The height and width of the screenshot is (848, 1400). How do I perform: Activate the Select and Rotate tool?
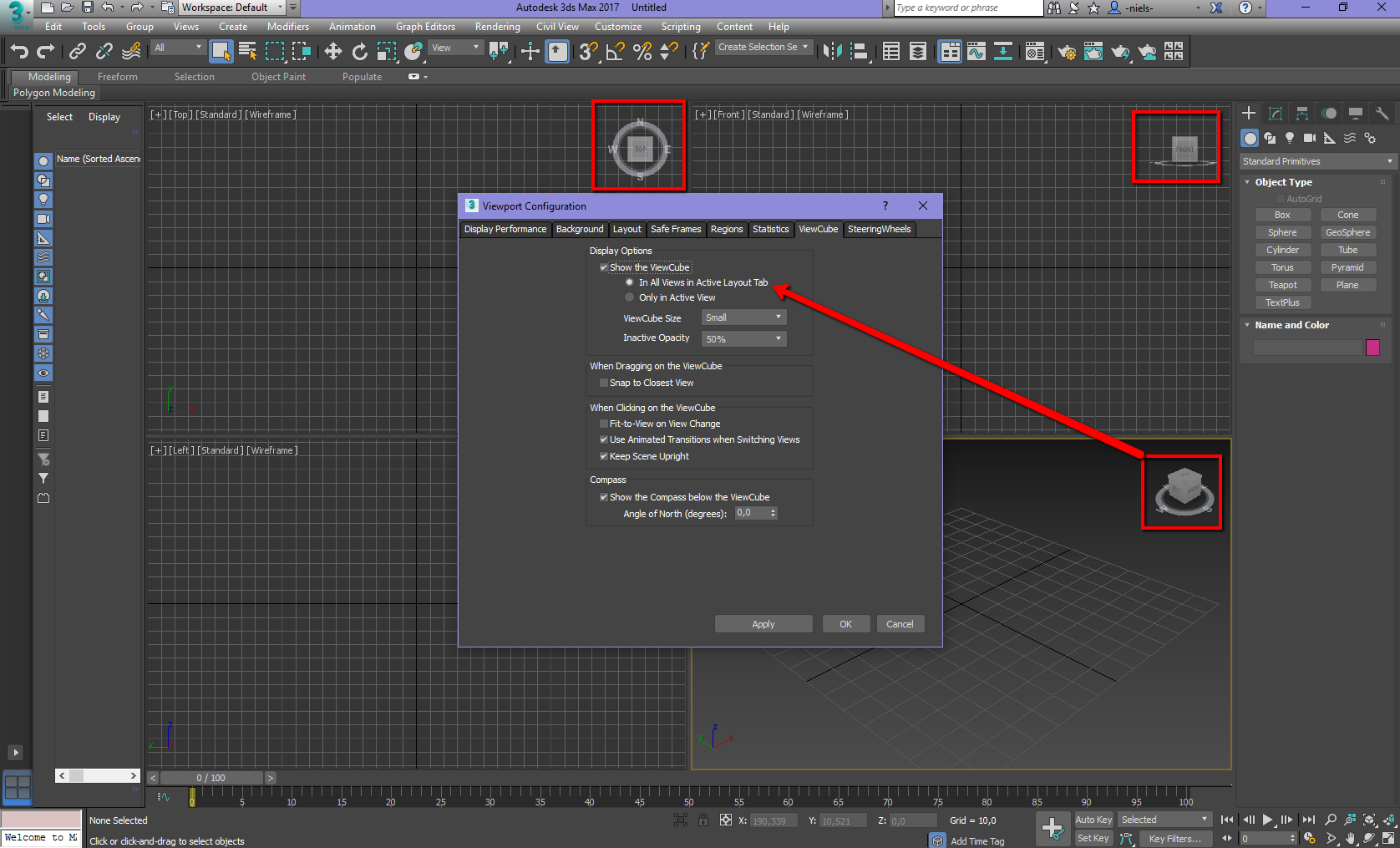359,51
